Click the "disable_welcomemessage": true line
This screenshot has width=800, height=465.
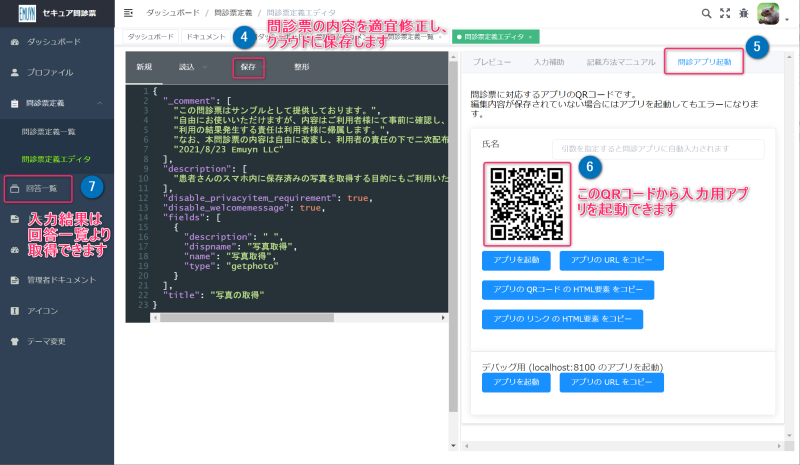click(243, 208)
